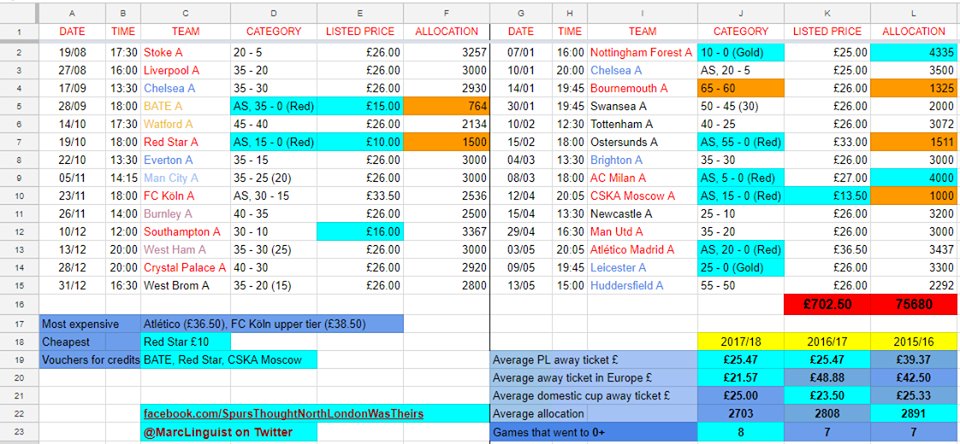Click the Bournemouth A cell
The height and width of the screenshot is (444, 960).
click(642, 89)
